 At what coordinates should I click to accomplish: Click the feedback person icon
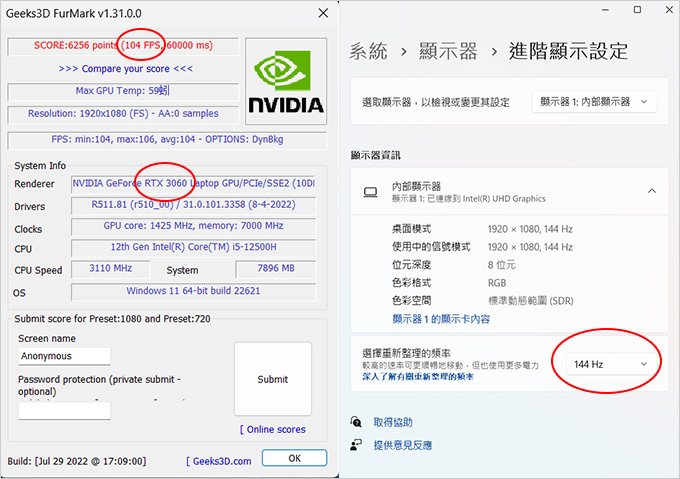click(x=356, y=445)
